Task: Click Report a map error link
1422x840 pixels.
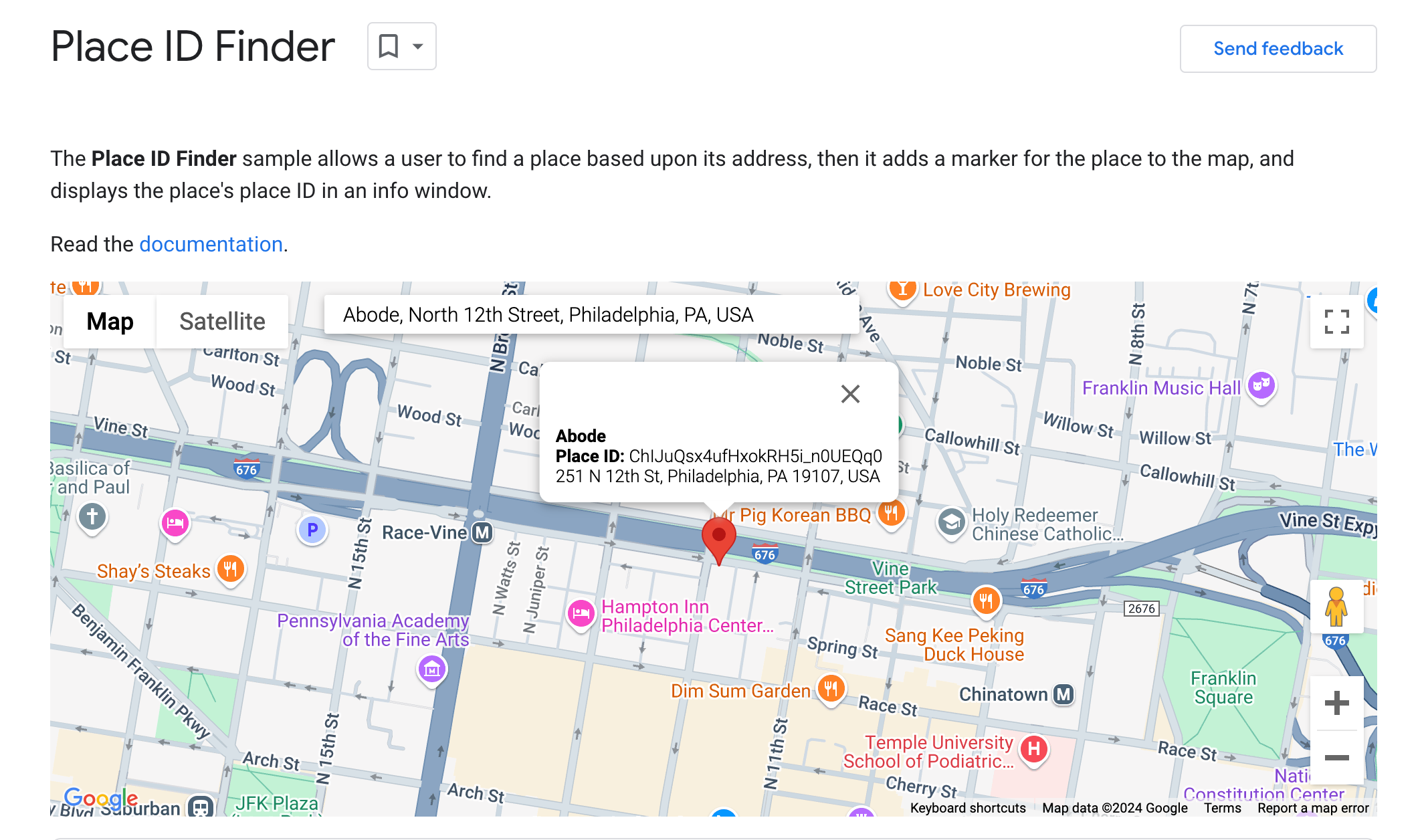Action: pos(1313,808)
